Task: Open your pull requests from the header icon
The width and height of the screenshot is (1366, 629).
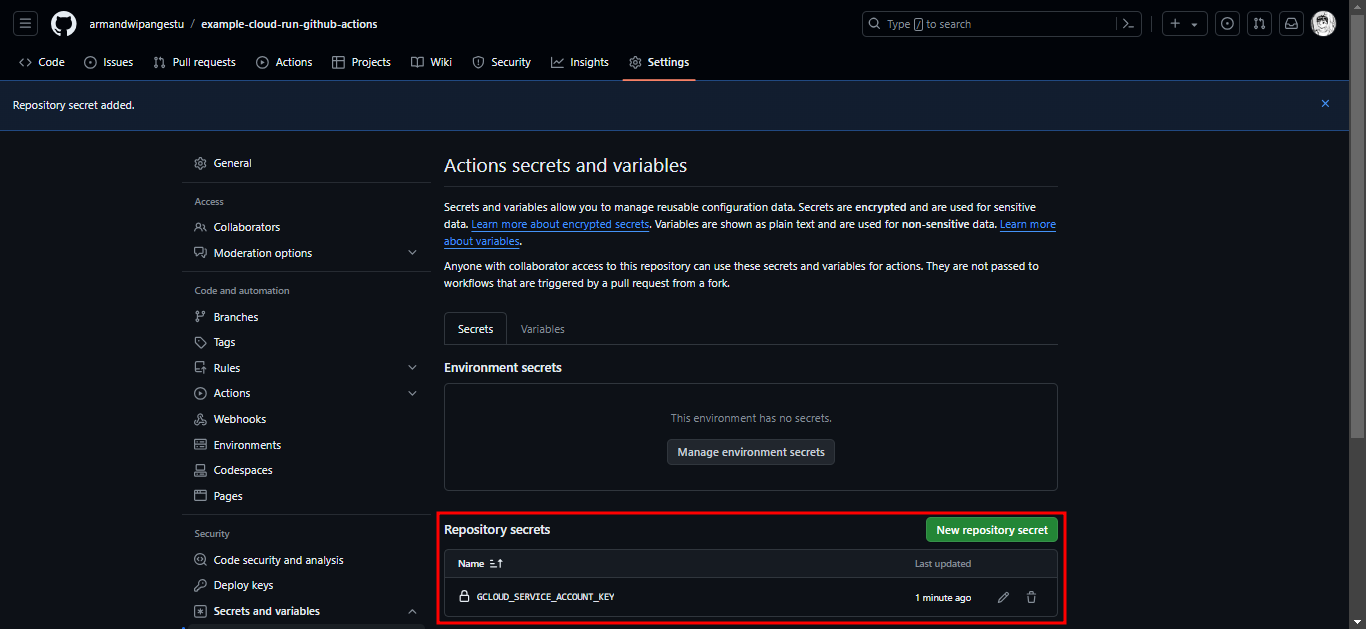Action: pyautogui.click(x=1259, y=23)
